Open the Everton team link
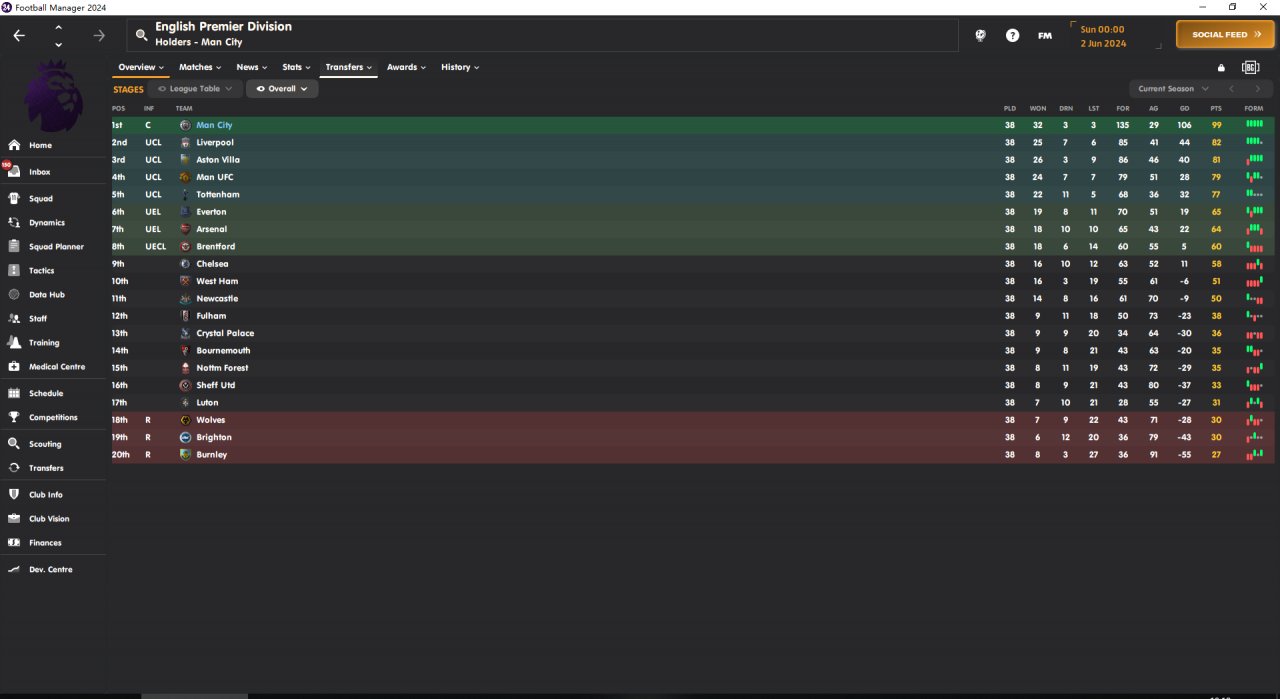 point(211,212)
